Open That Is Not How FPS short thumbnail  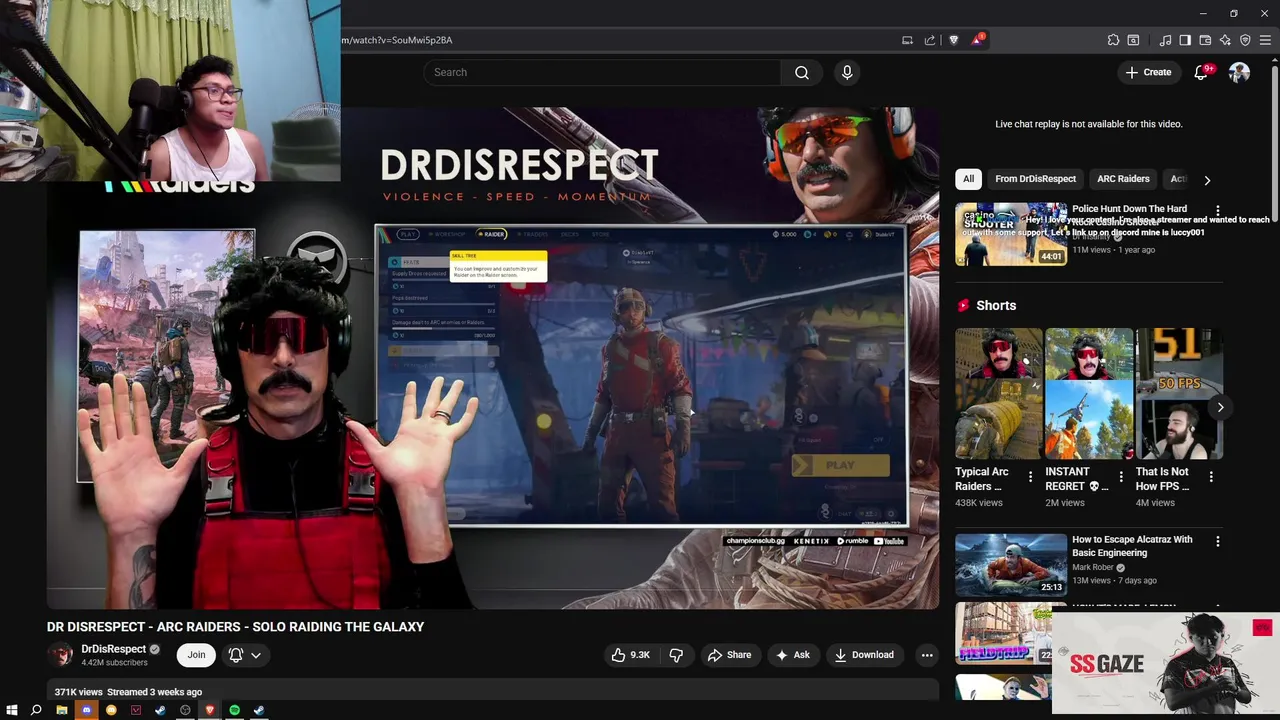click(1179, 394)
